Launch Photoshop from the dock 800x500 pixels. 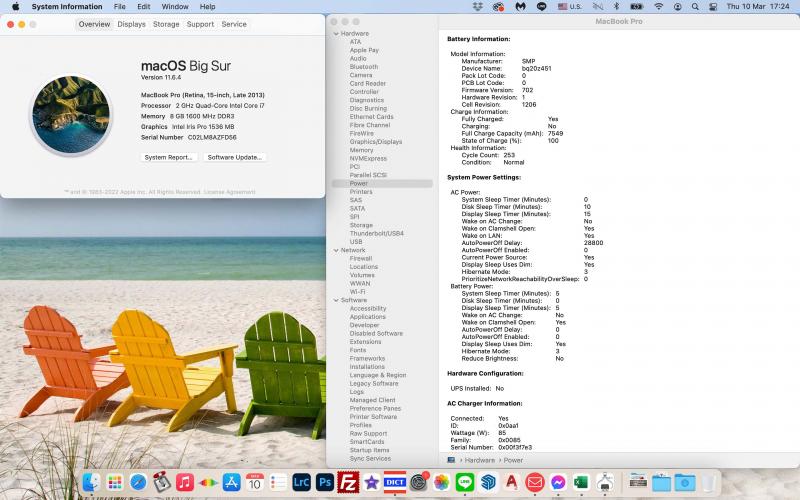point(325,482)
